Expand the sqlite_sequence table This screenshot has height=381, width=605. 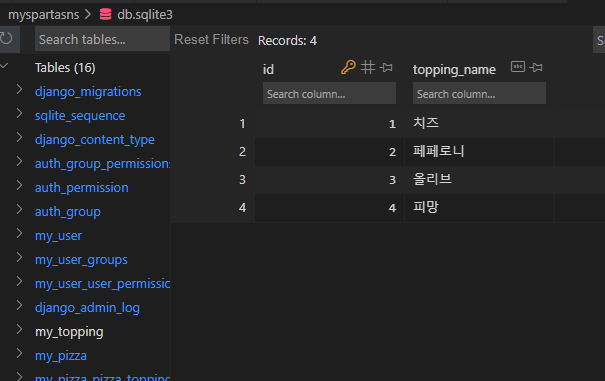click(19, 114)
